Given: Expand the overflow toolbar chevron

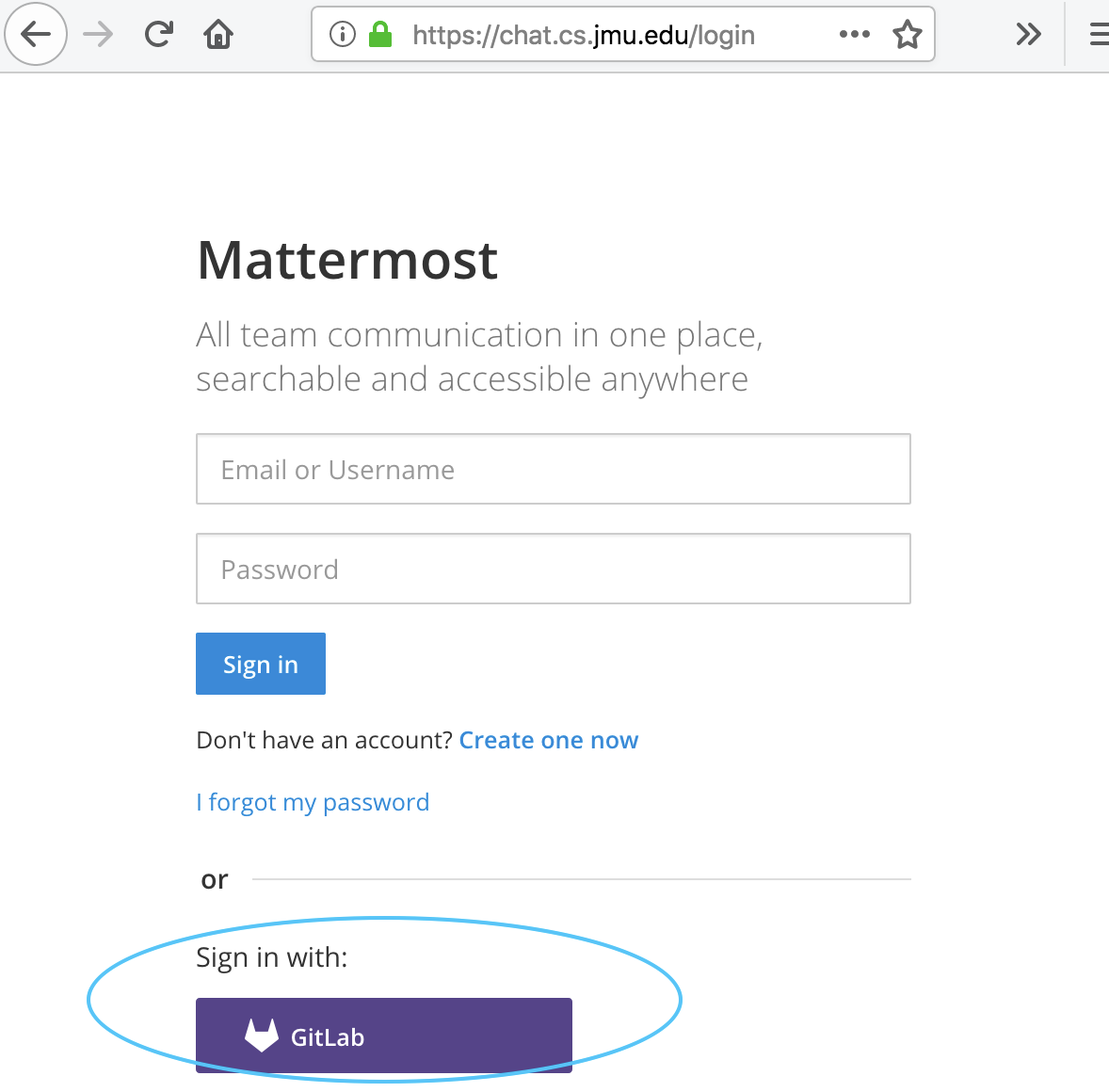Looking at the screenshot, I should pos(1028,34).
